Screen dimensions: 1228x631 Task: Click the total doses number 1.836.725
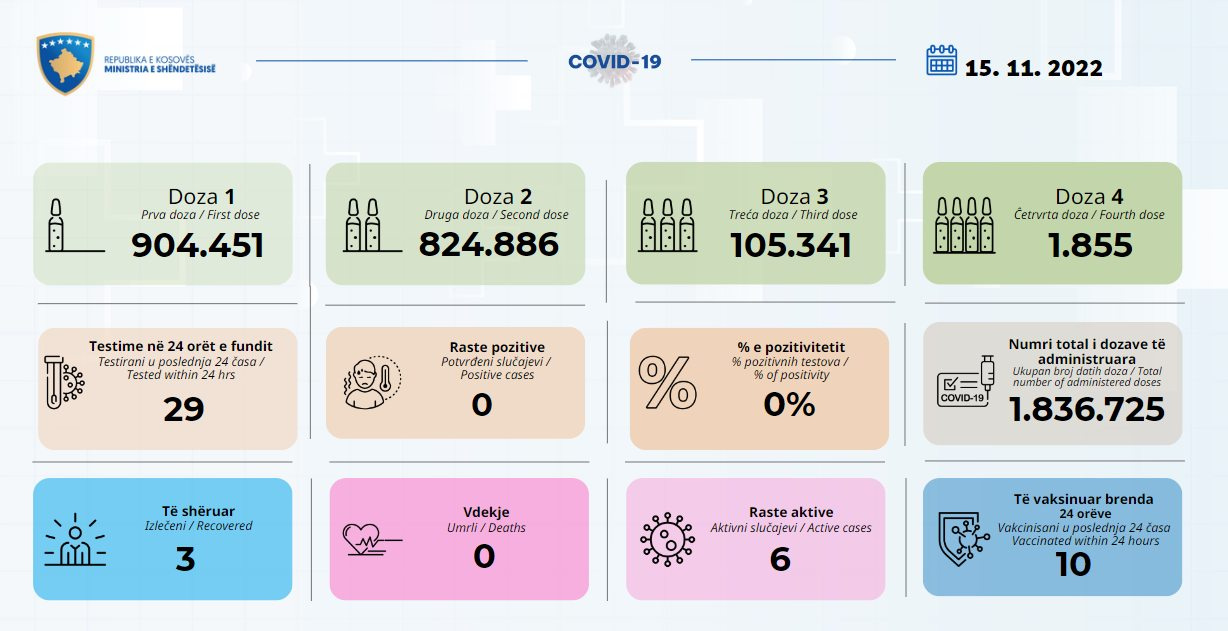click(1086, 409)
